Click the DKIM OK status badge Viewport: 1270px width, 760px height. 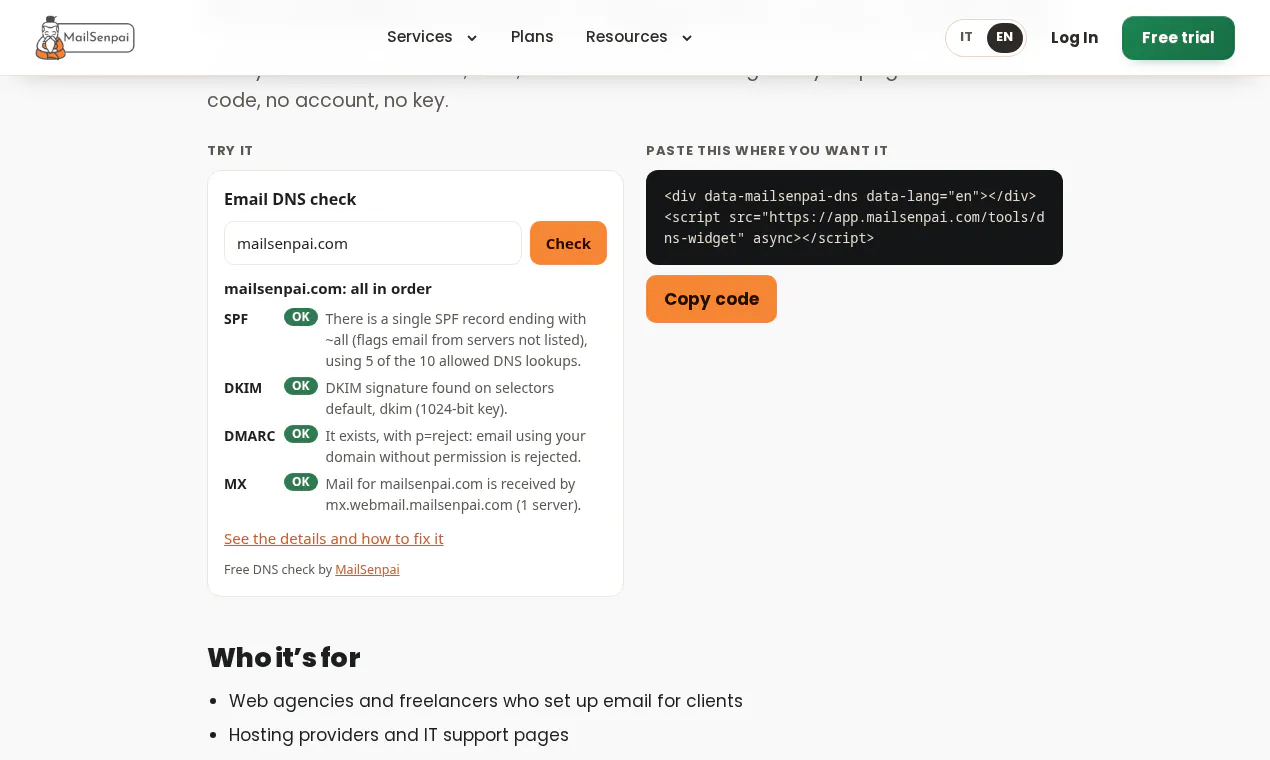coord(301,386)
